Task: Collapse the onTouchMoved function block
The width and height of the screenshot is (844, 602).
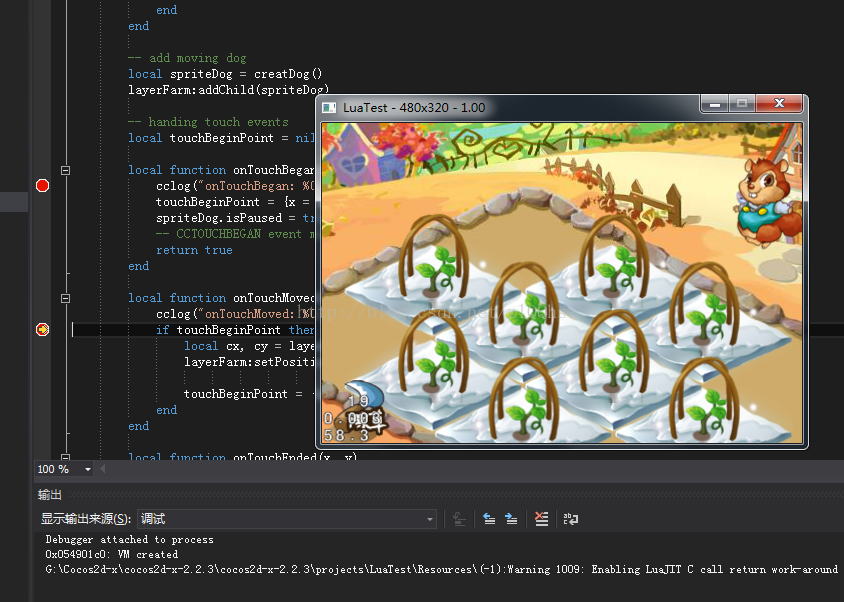Action: pyautogui.click(x=66, y=298)
